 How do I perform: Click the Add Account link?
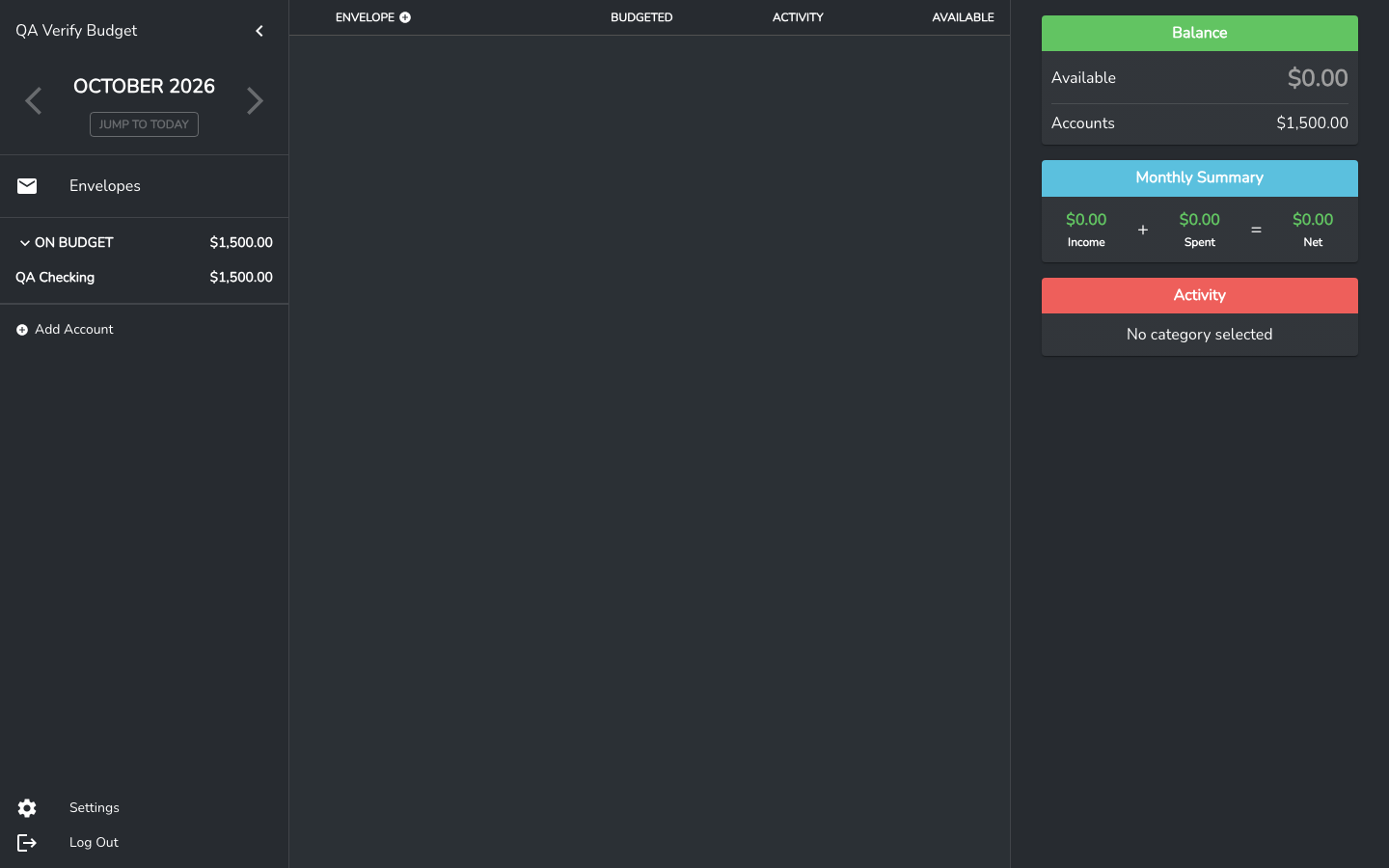74,330
